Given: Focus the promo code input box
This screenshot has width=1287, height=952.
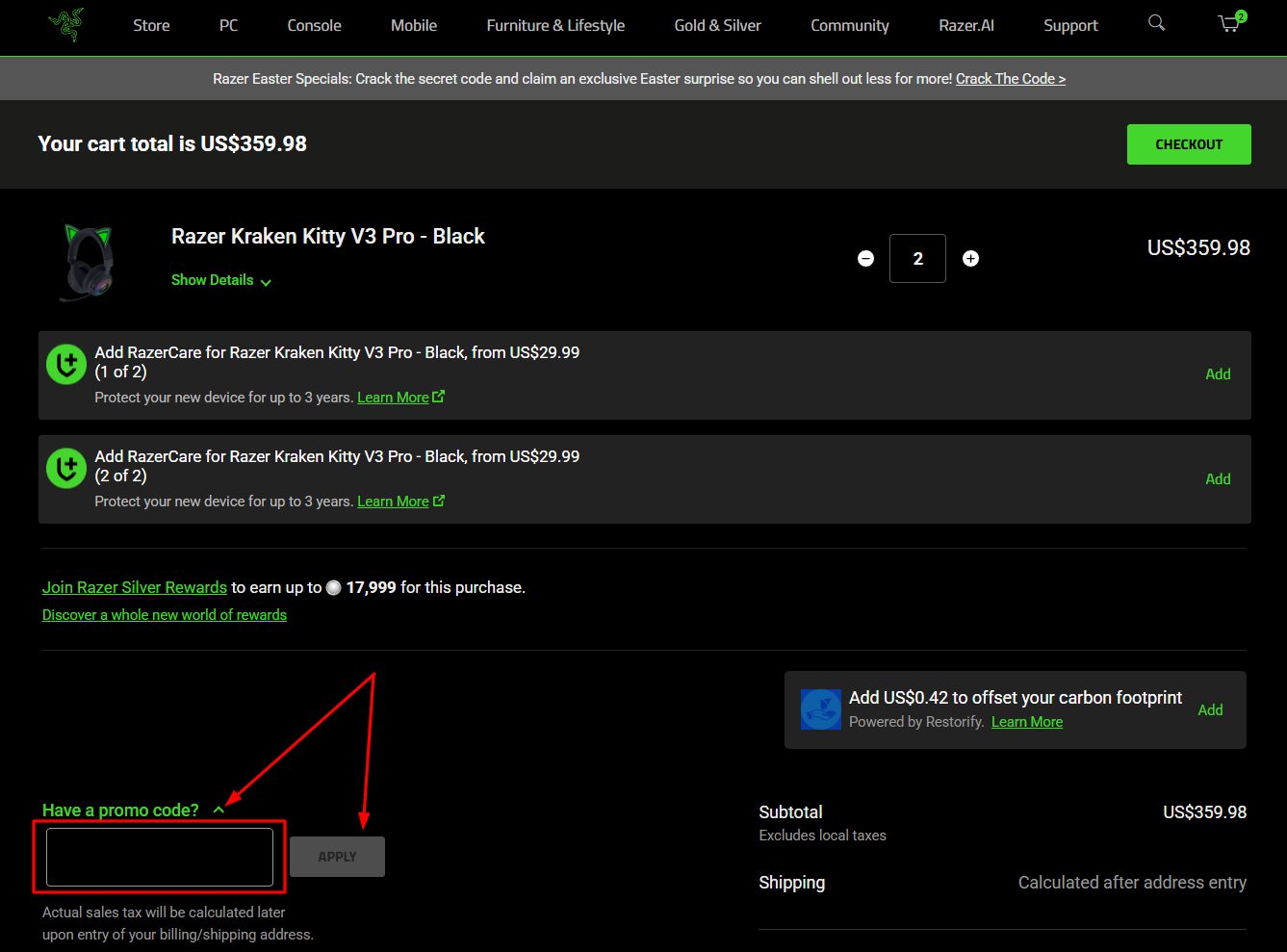Looking at the screenshot, I should 160,857.
